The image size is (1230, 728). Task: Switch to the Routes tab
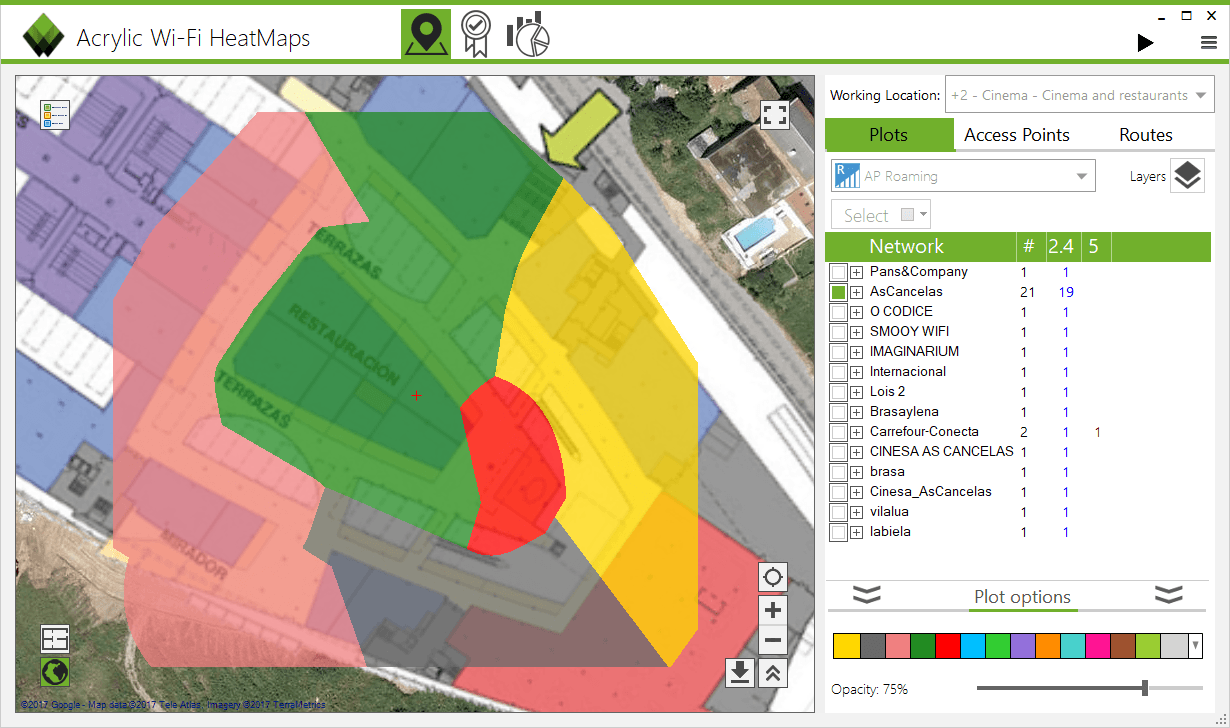click(x=1146, y=135)
